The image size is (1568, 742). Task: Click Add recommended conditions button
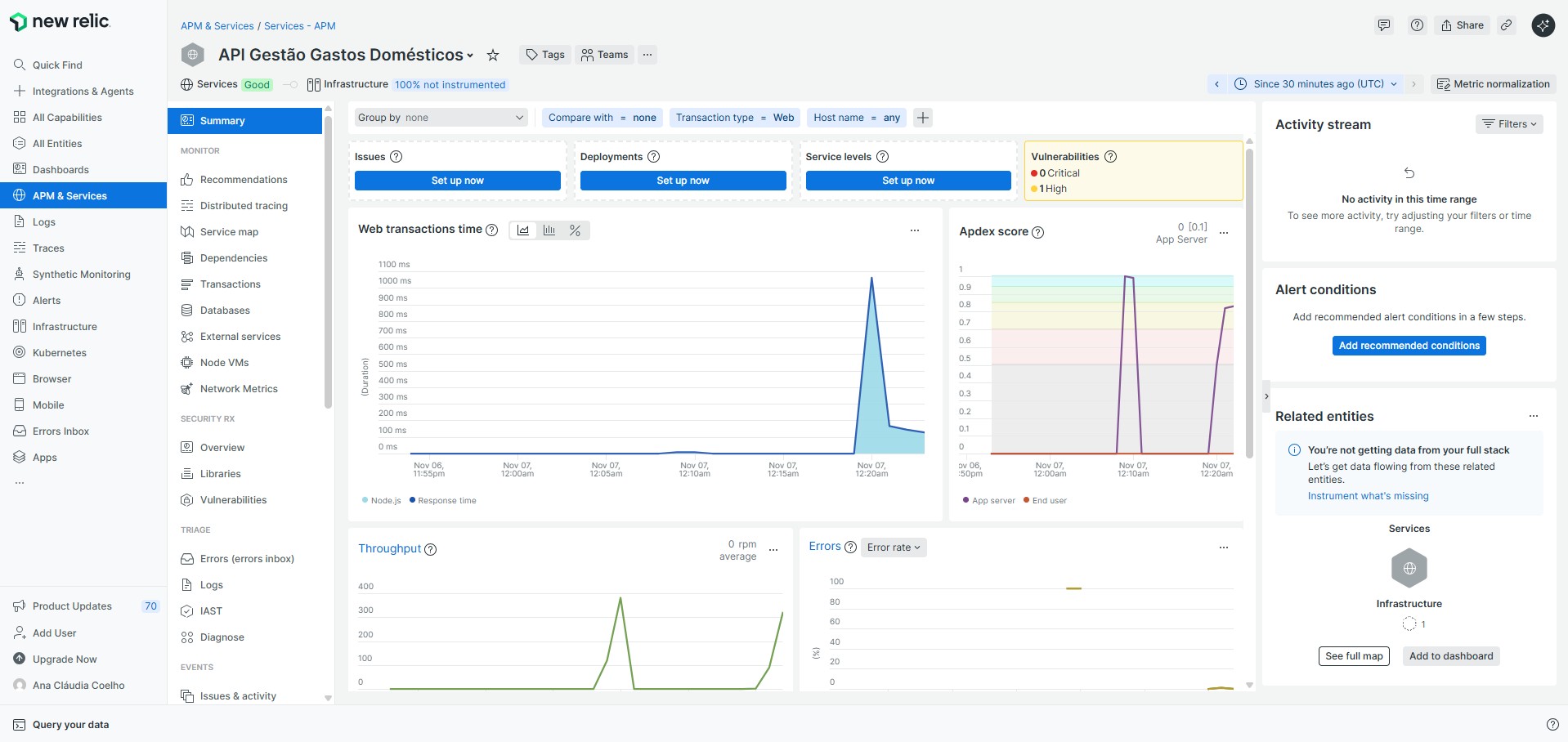pyautogui.click(x=1409, y=346)
